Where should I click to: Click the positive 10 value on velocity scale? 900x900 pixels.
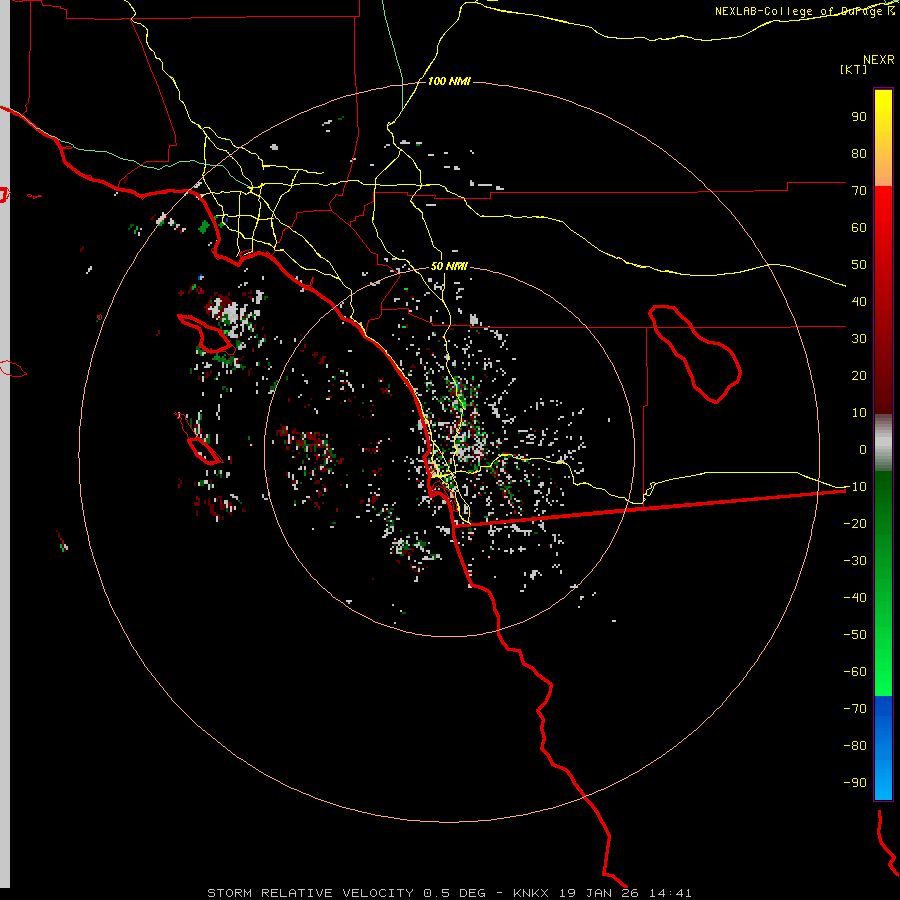(x=859, y=413)
